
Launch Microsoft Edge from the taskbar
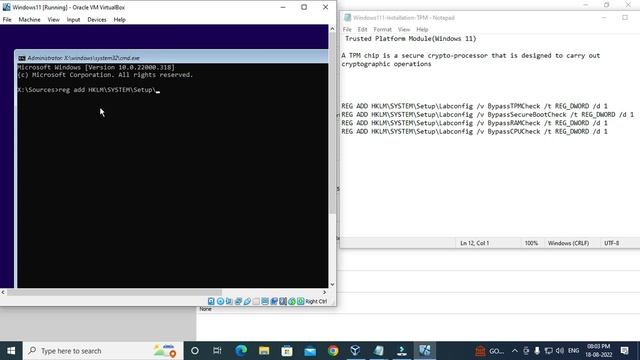(x=241, y=351)
